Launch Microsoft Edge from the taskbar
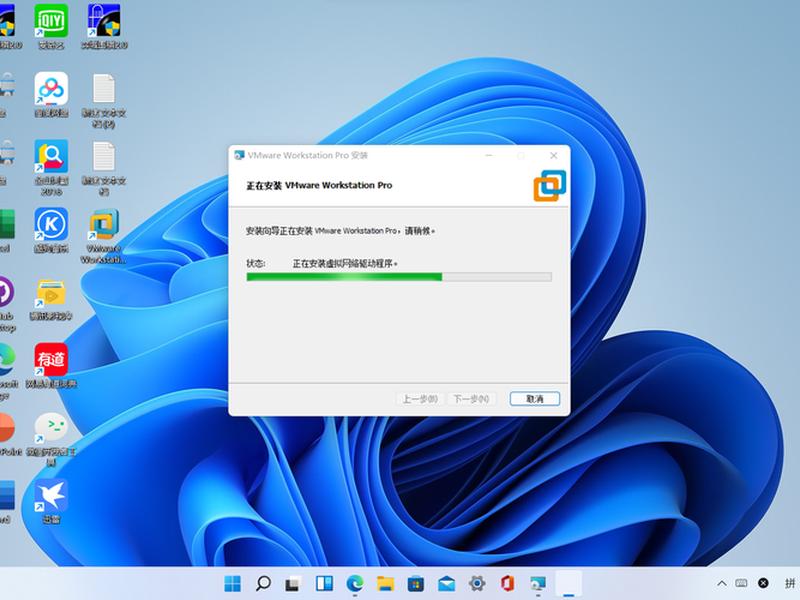Screen dimensions: 800x600 [355, 583]
